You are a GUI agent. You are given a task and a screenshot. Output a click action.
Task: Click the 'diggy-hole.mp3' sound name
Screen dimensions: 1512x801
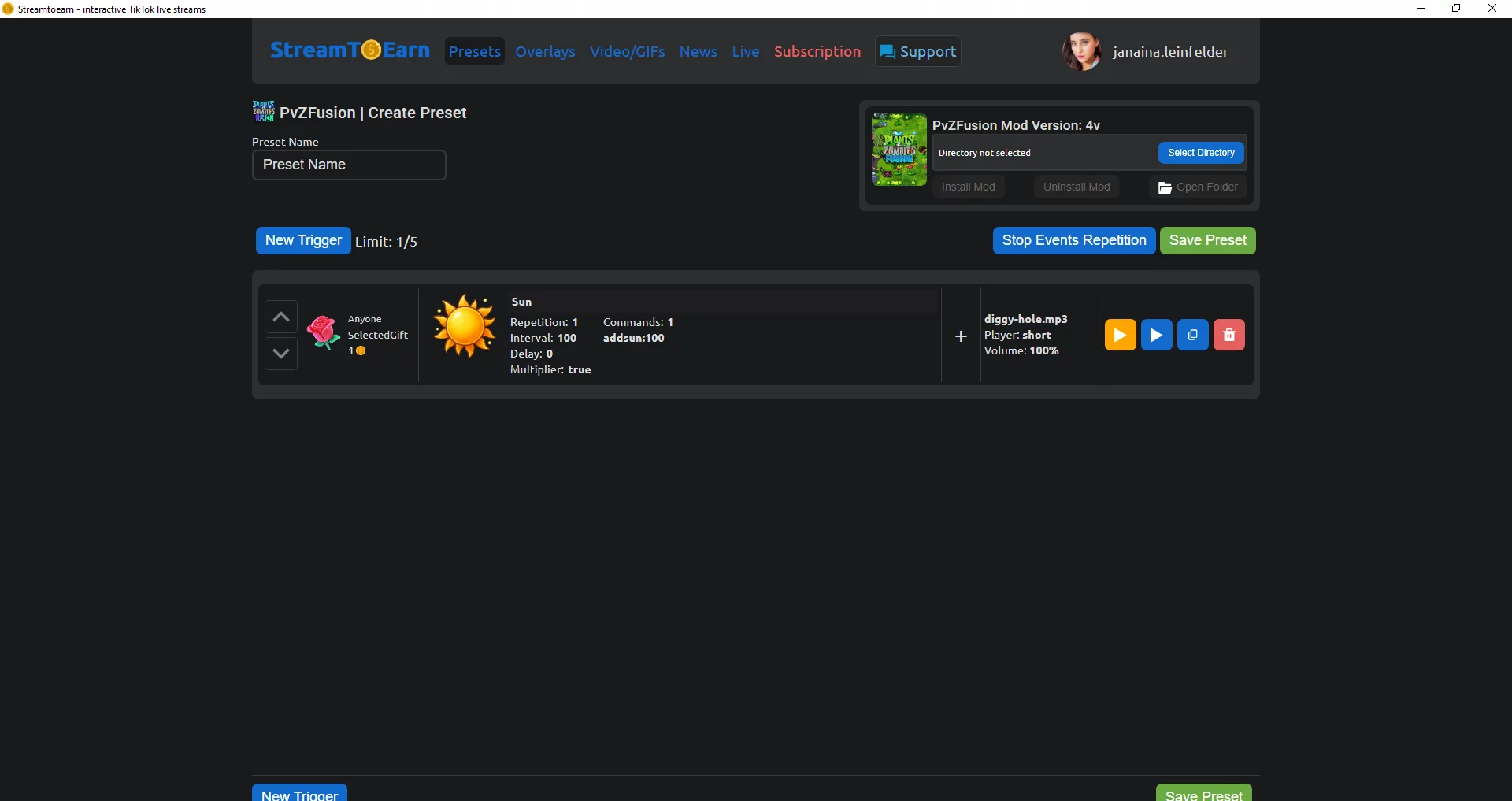click(x=1026, y=319)
